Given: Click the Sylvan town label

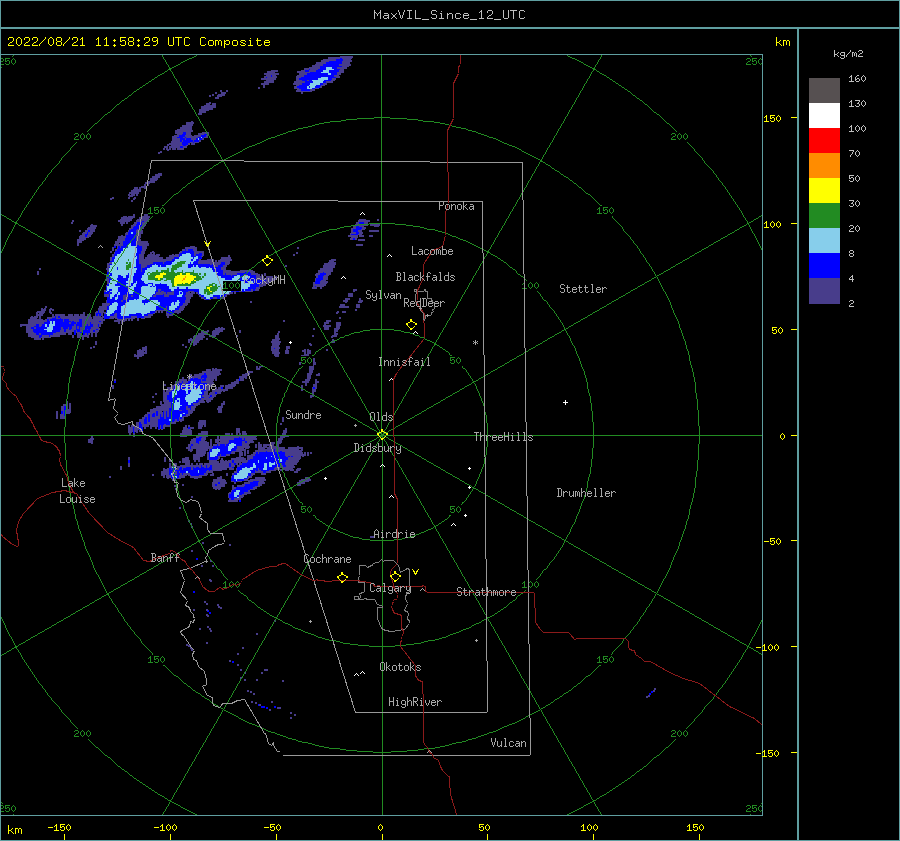Looking at the screenshot, I should coord(383,295).
